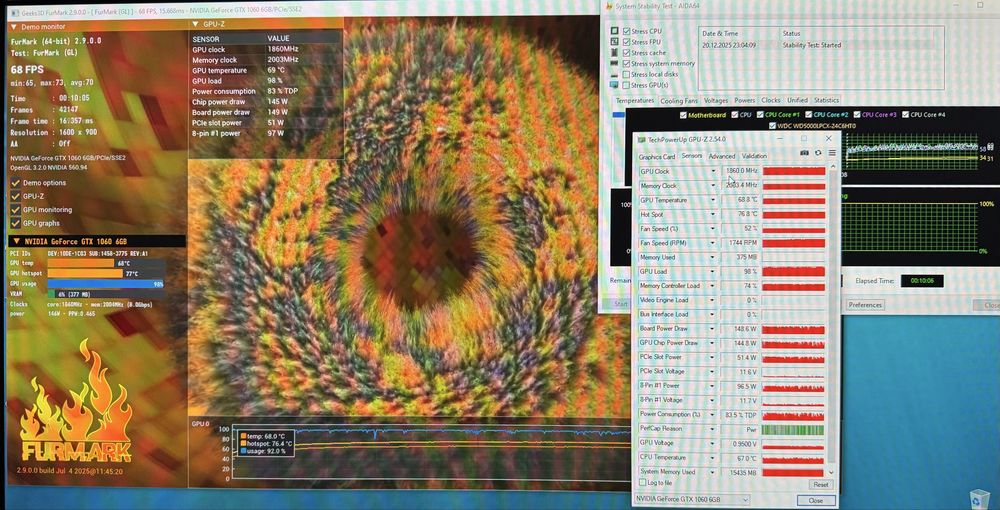The image size is (1000, 510).
Task: Click the Stress local disks drive icon
Action: coord(614,74)
